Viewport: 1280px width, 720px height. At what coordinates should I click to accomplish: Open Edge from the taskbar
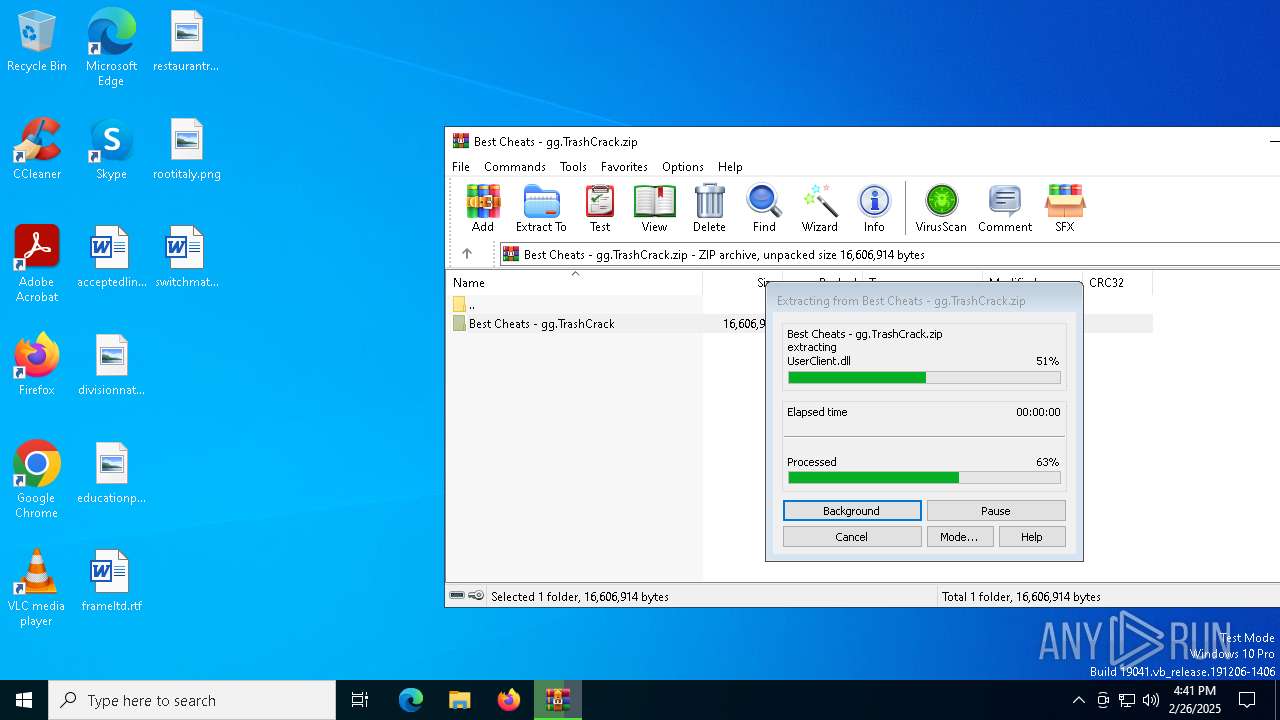(x=411, y=700)
